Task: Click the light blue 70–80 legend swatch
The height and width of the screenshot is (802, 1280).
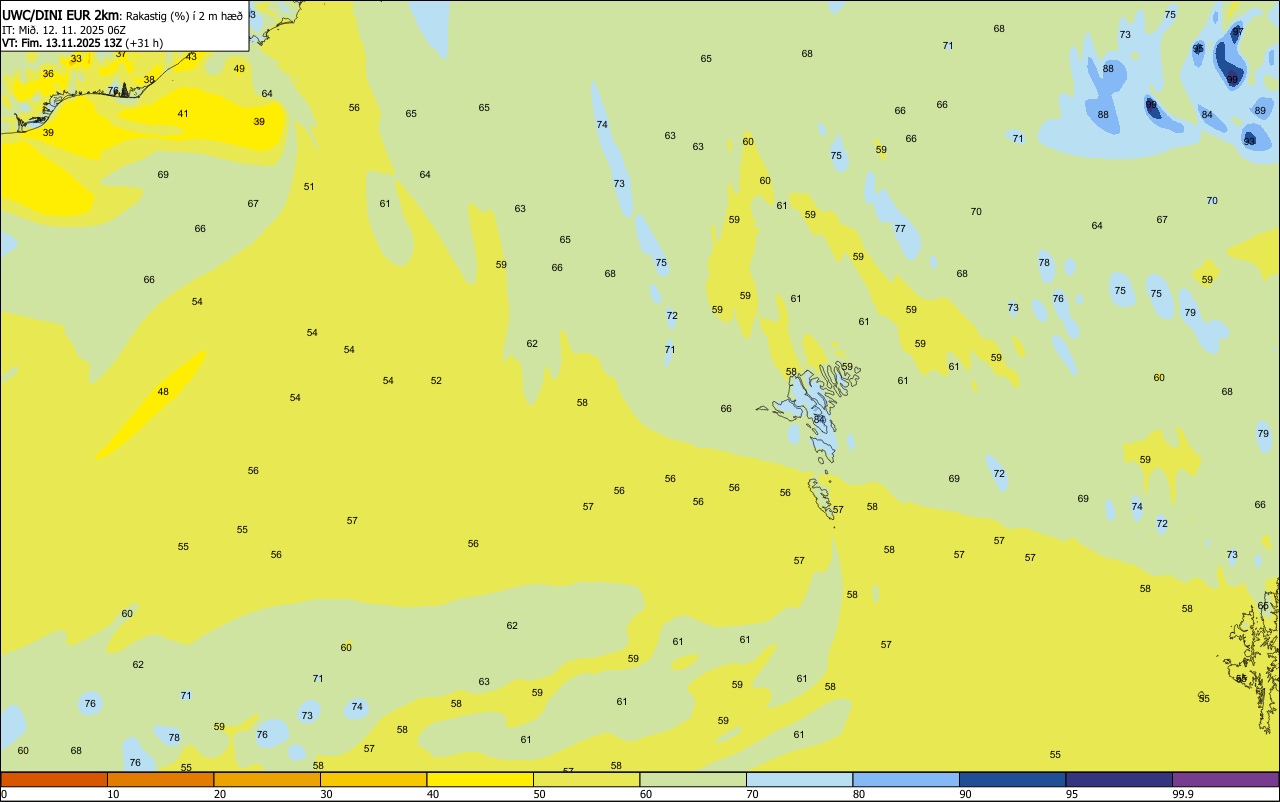Action: [799, 779]
